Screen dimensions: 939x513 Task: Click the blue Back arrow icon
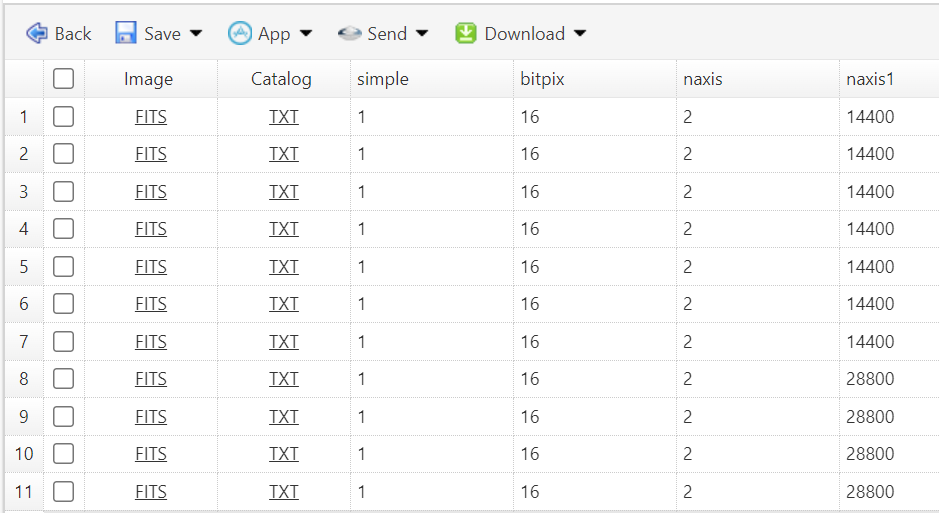click(x=37, y=33)
